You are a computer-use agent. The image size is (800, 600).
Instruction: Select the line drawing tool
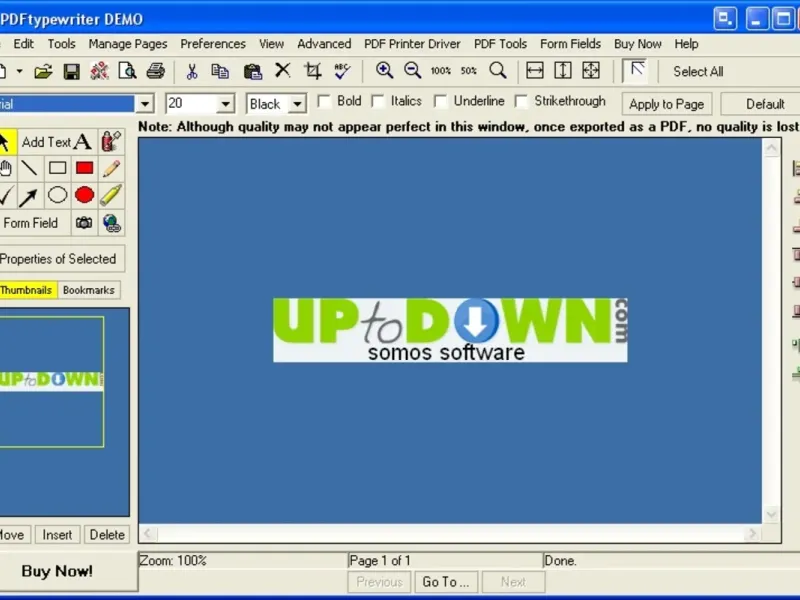click(30, 168)
